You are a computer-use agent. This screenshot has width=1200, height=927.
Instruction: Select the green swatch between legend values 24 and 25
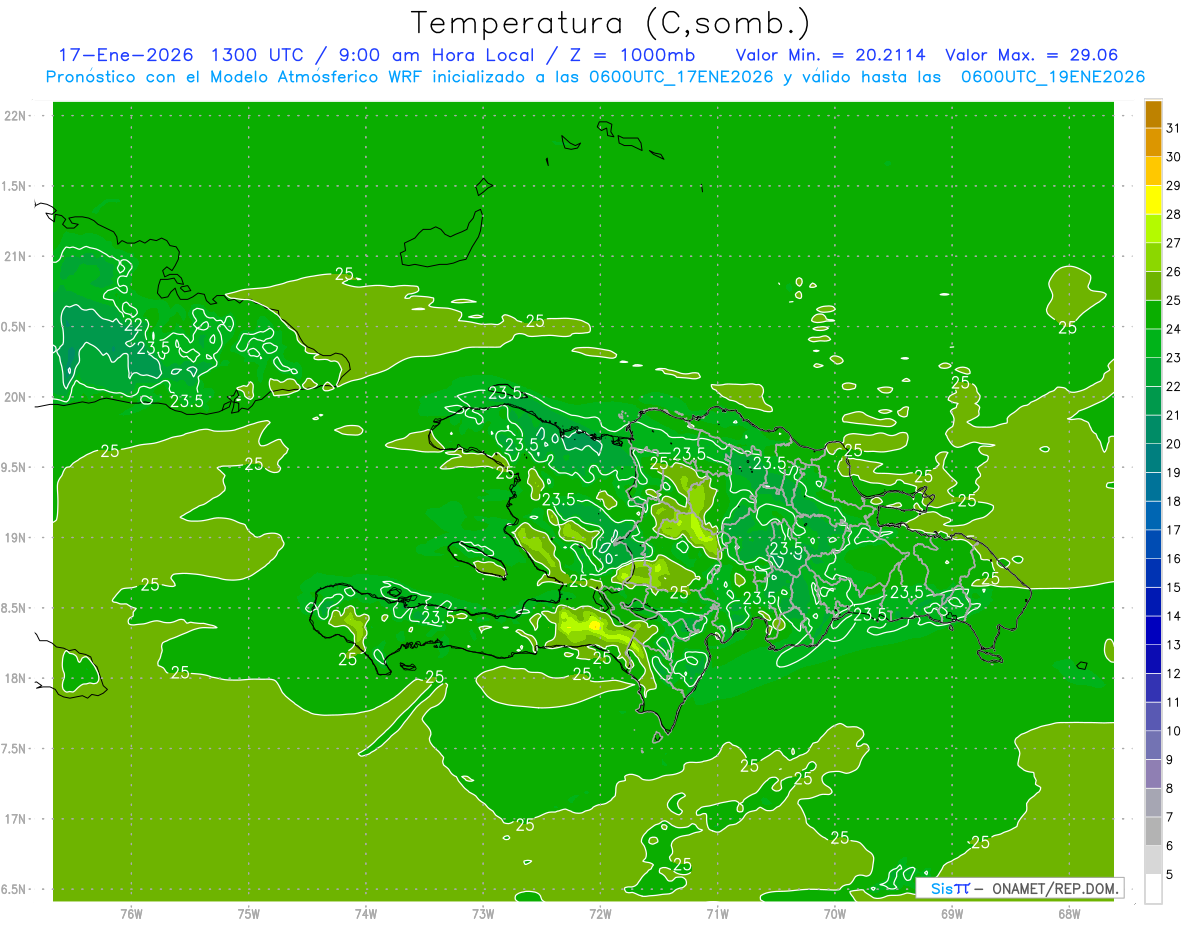[1153, 314]
